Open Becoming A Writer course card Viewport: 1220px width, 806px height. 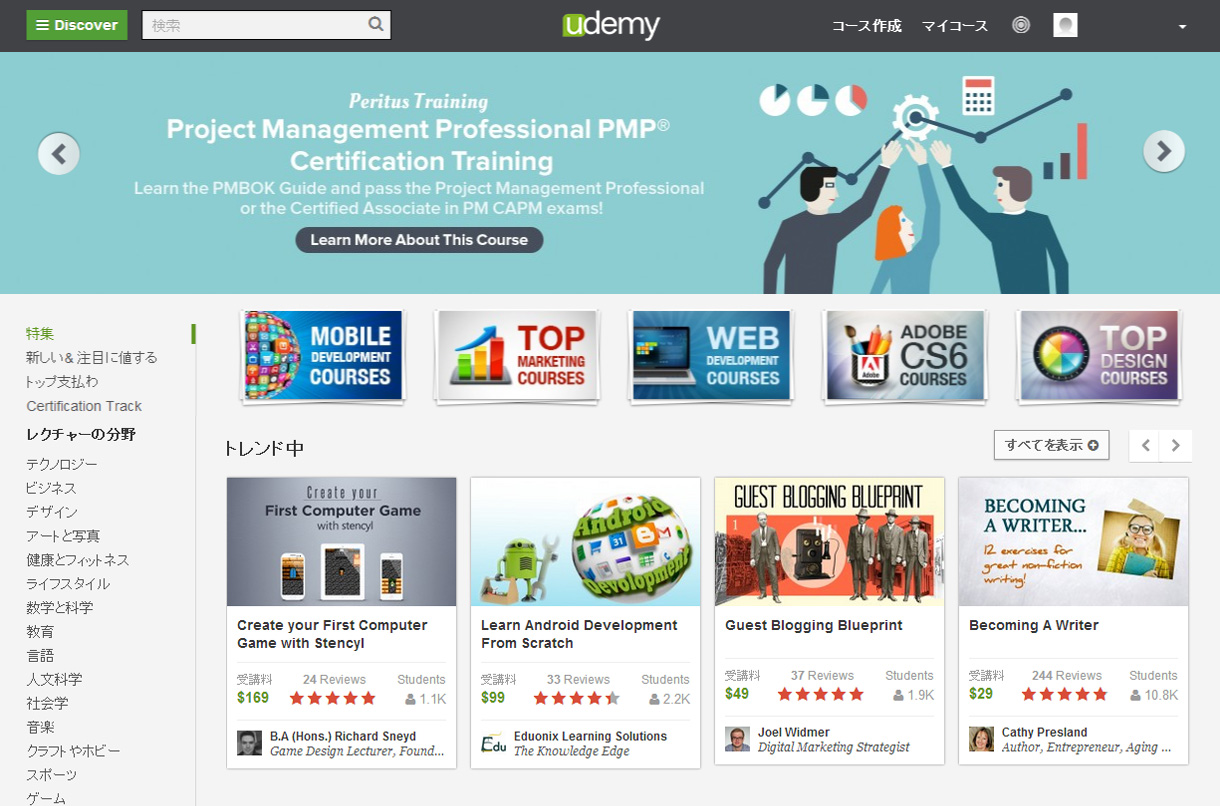[1073, 621]
